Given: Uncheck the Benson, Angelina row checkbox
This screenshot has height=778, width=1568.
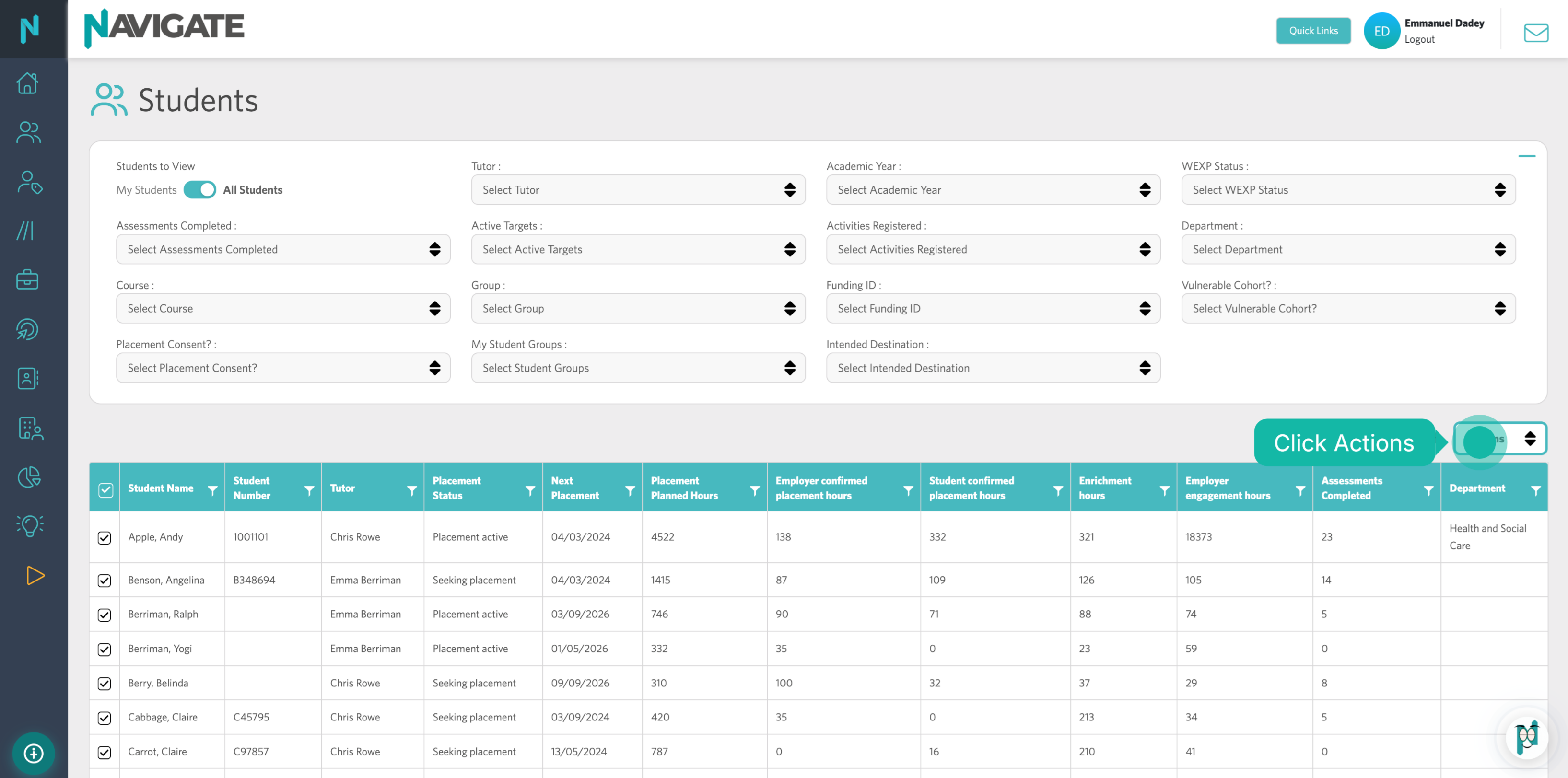Looking at the screenshot, I should (x=104, y=581).
